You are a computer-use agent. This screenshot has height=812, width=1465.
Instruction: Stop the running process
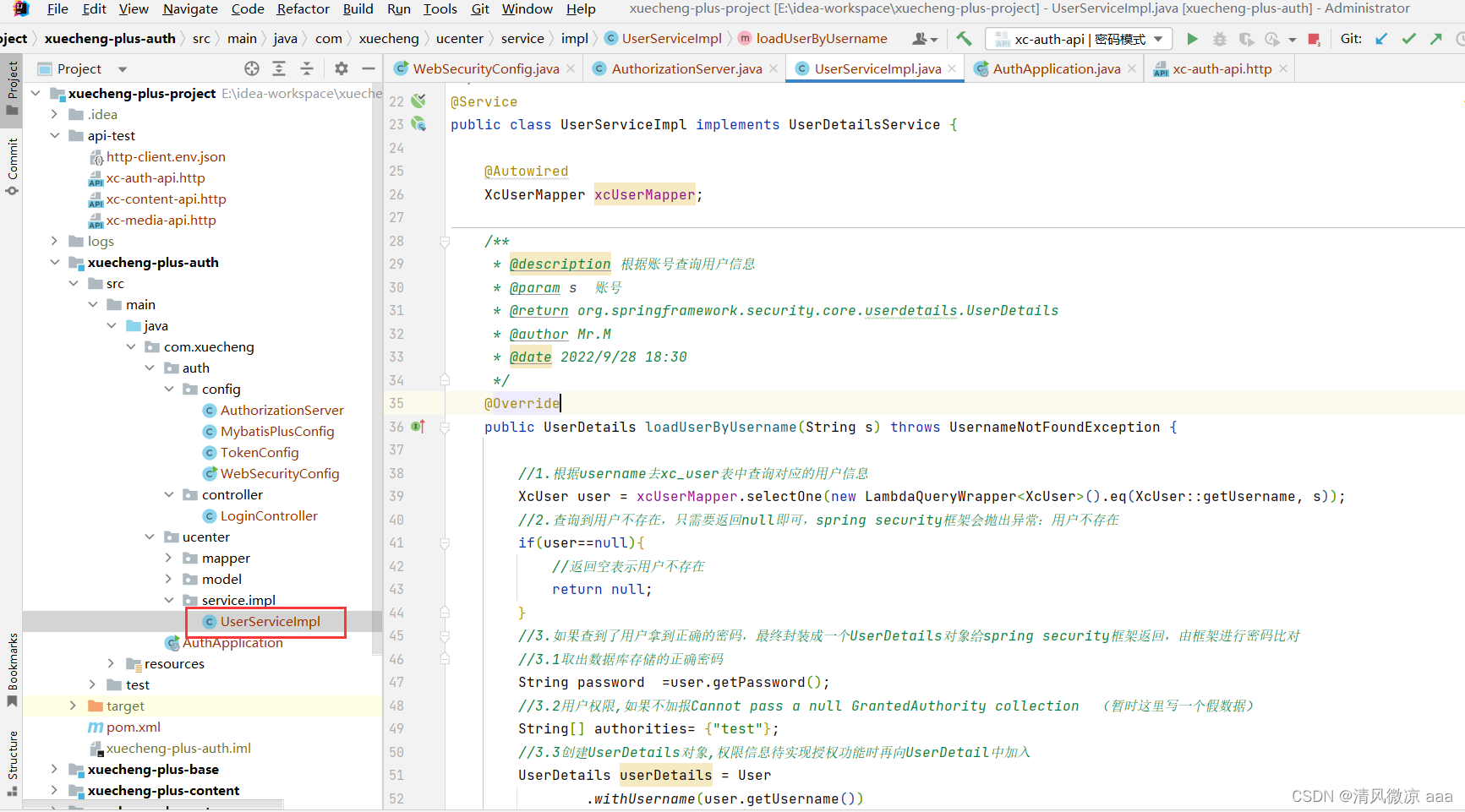coord(1315,39)
